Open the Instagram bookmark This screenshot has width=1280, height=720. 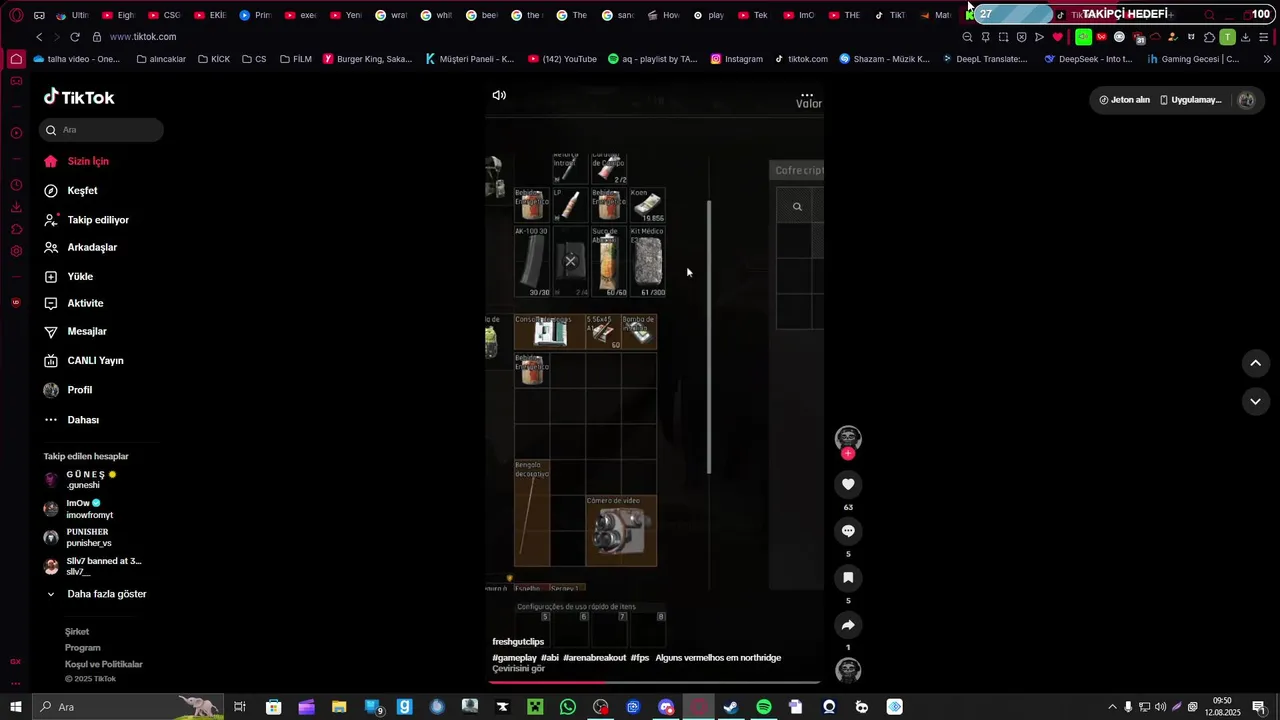[x=736, y=59]
